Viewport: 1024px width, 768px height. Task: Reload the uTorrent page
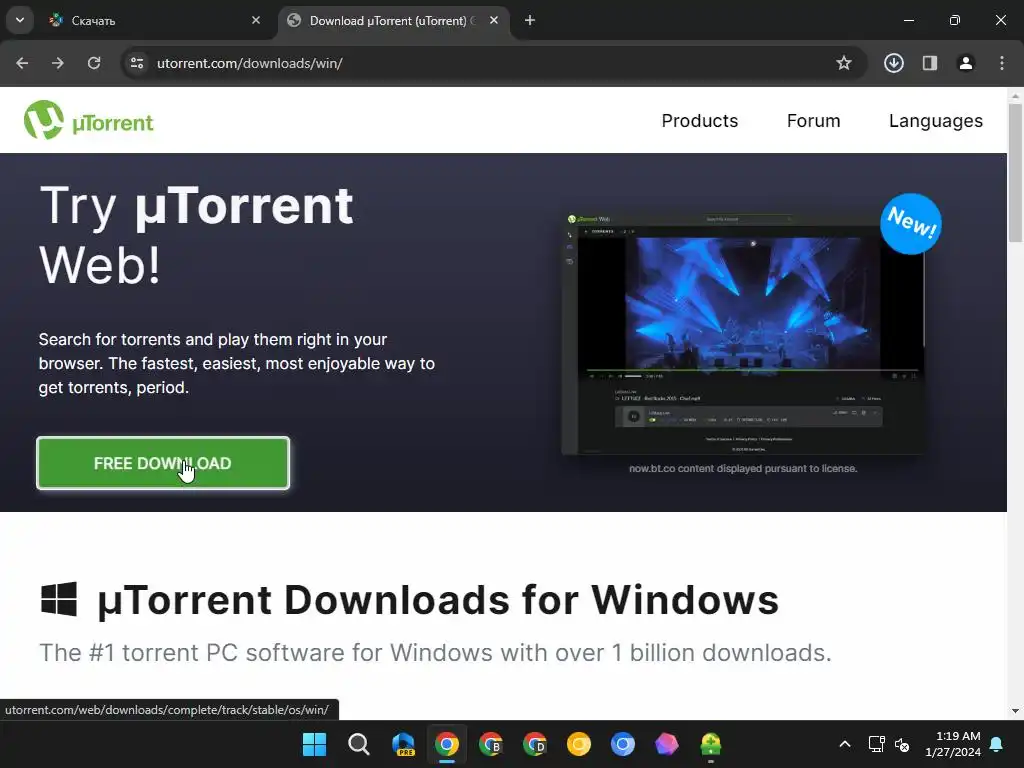(x=94, y=63)
